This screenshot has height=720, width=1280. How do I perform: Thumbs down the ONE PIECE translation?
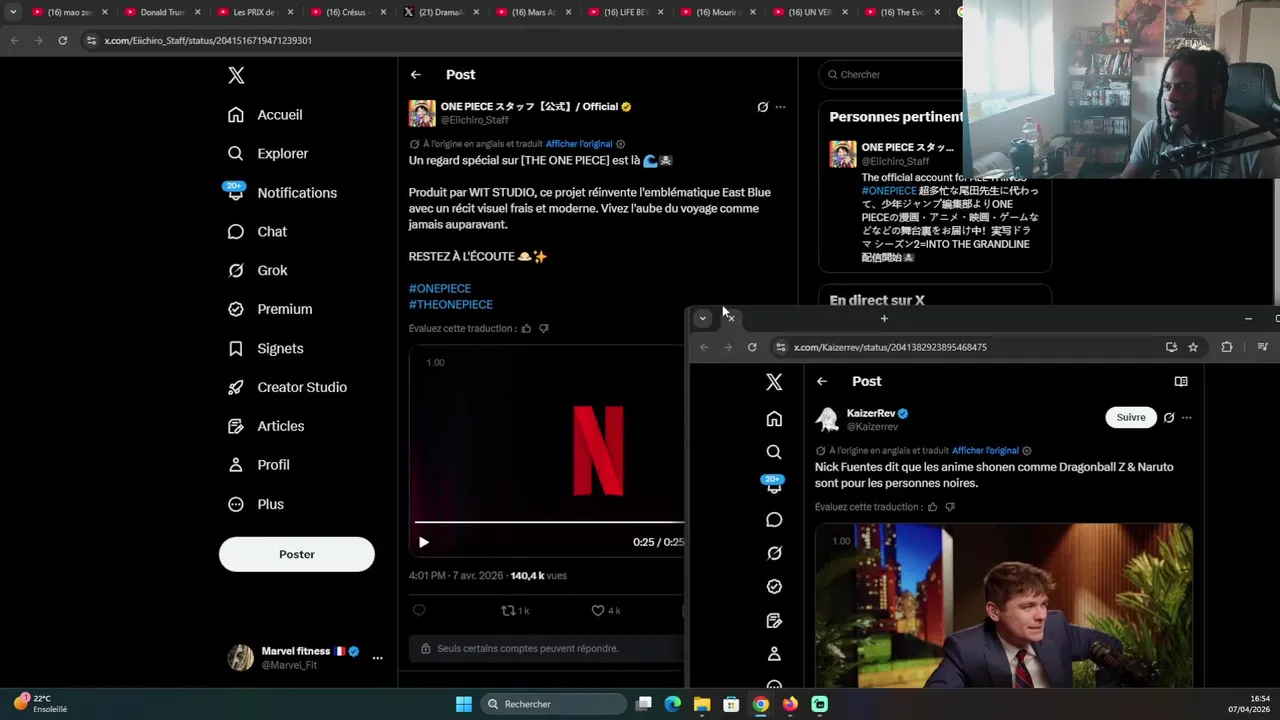point(544,328)
